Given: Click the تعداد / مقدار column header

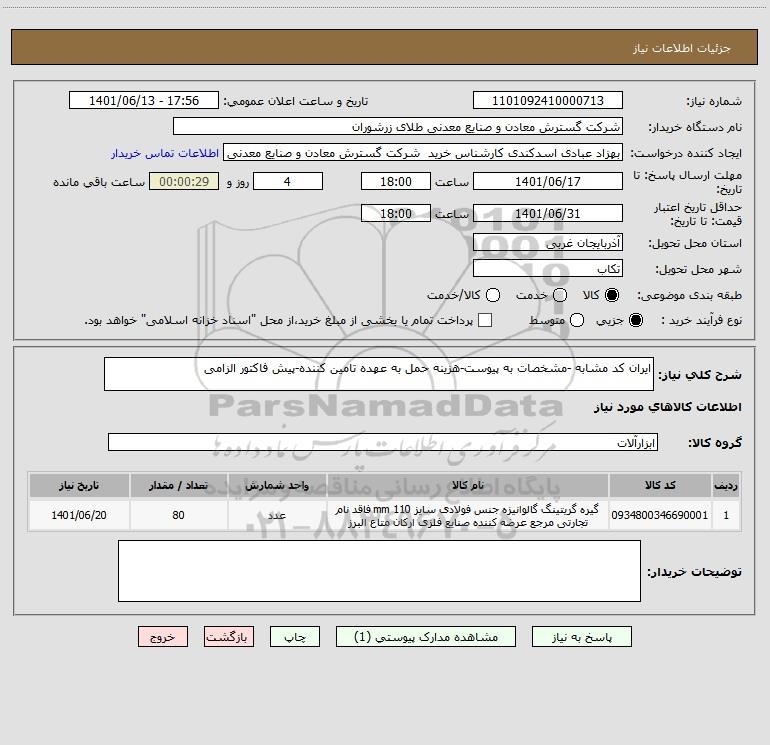Looking at the screenshot, I should pyautogui.click(x=178, y=485).
